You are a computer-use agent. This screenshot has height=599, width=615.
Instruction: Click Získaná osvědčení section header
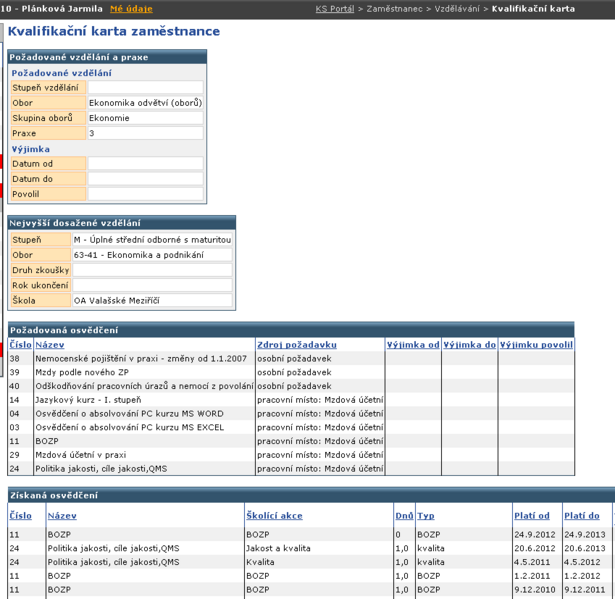point(311,495)
